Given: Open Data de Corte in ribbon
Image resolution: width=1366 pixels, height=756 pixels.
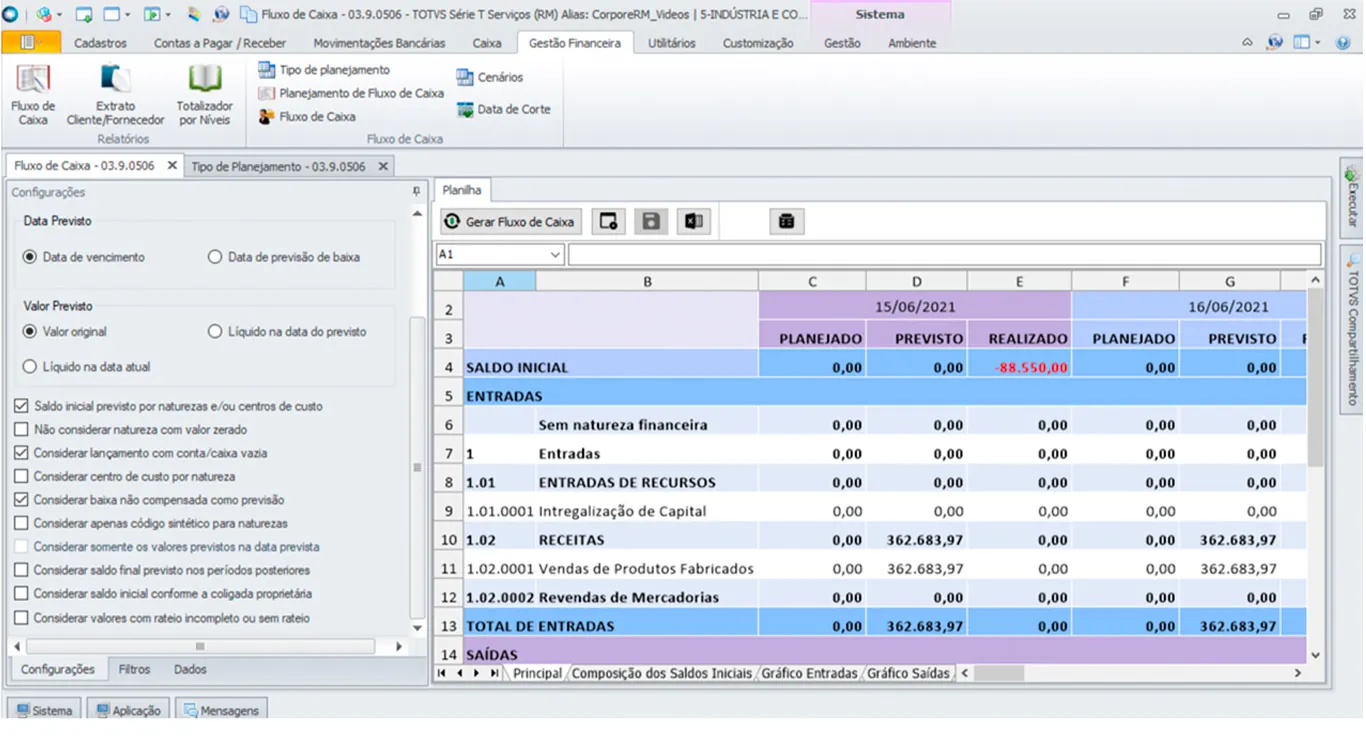Looking at the screenshot, I should (503, 109).
